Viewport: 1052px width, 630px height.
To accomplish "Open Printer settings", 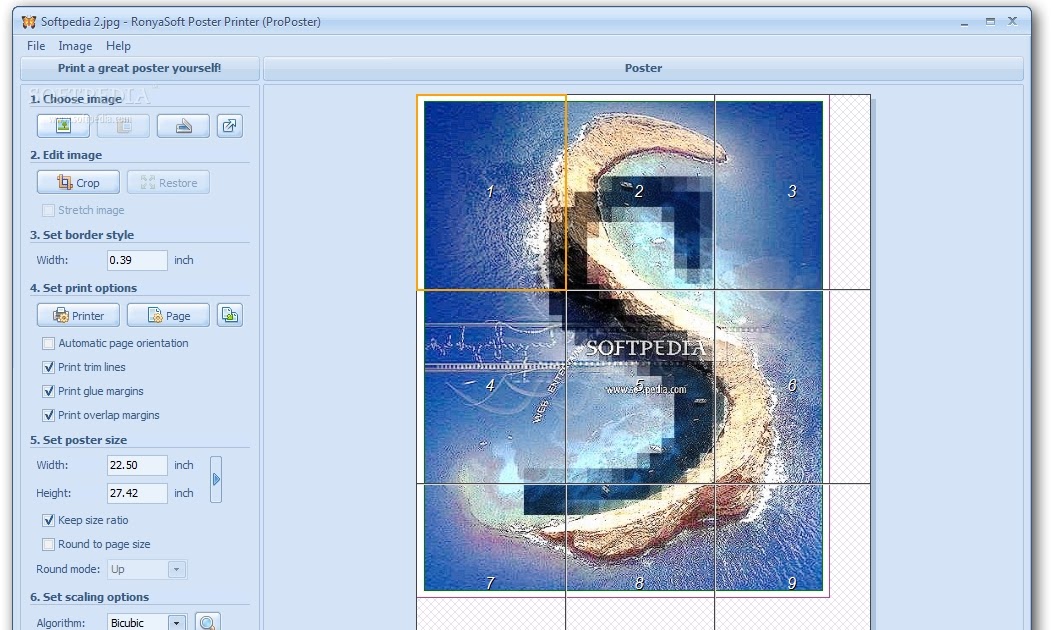I will click(78, 315).
